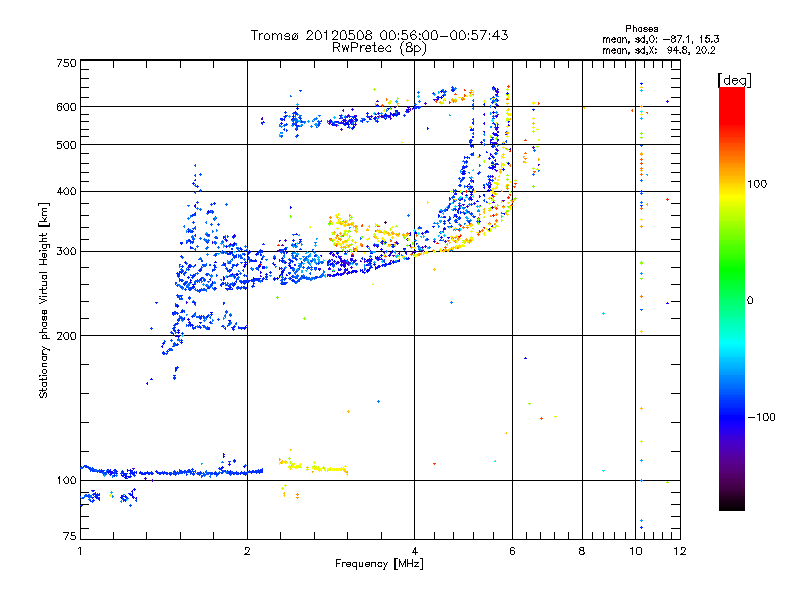Click the '0' colorbar tick label

pyautogui.click(x=749, y=301)
